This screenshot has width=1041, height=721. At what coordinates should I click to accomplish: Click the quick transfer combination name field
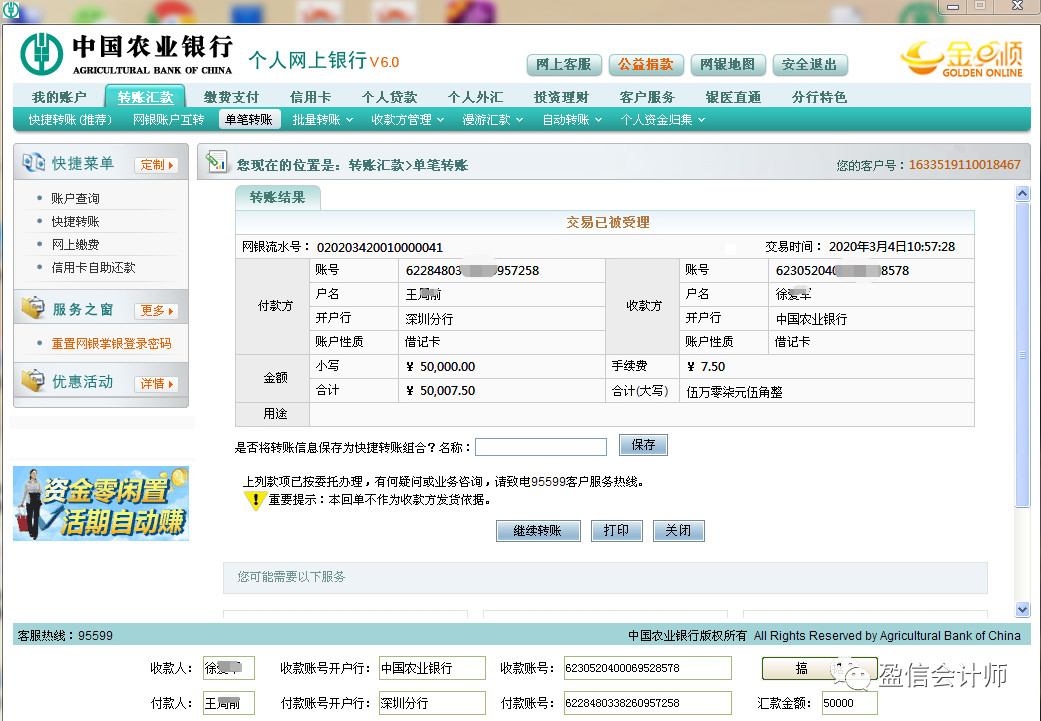pyautogui.click(x=541, y=447)
